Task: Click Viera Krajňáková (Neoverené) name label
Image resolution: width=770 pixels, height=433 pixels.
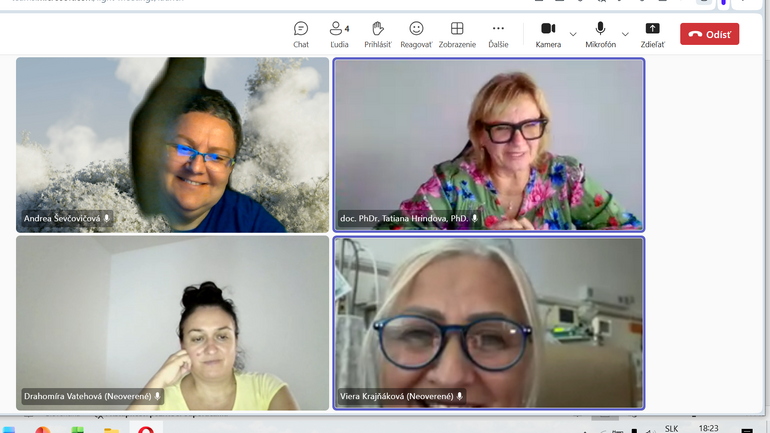Action: pos(397,396)
